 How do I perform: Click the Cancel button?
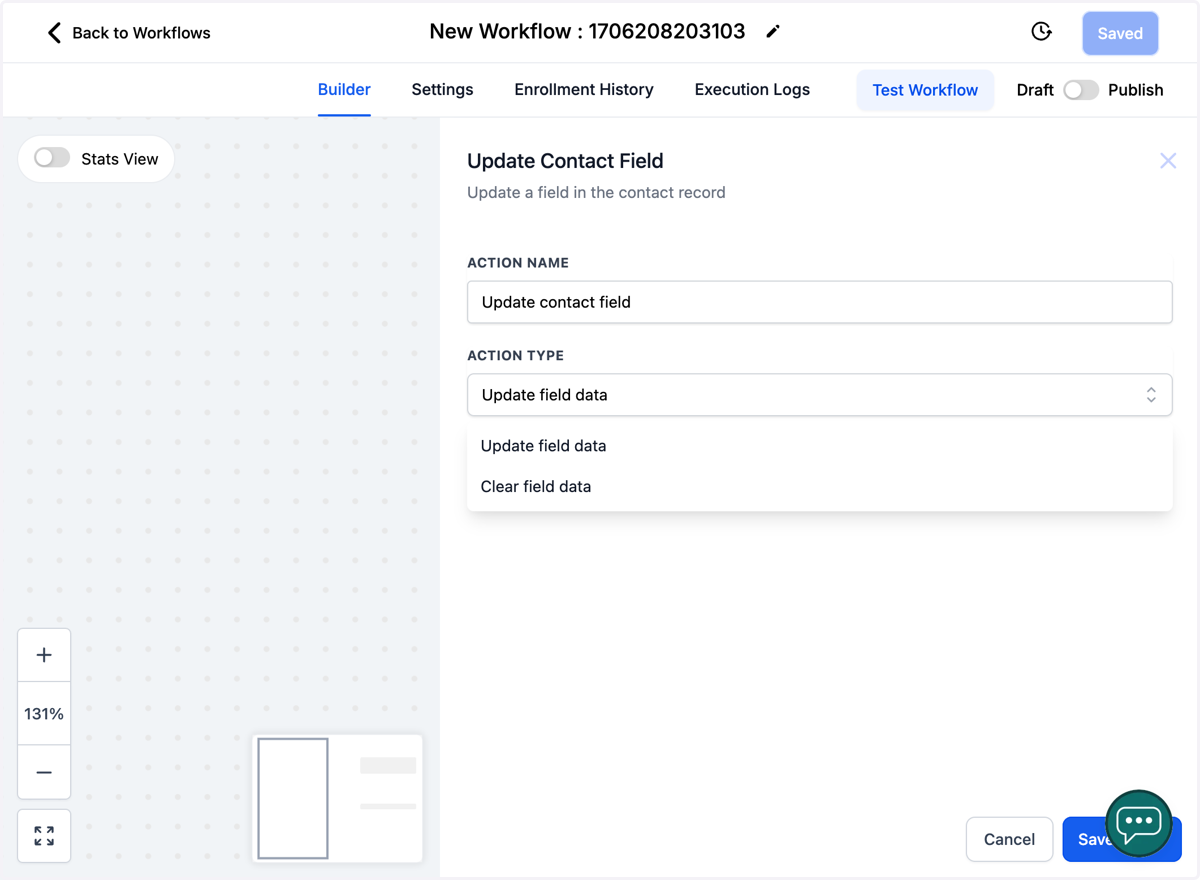(x=1009, y=839)
